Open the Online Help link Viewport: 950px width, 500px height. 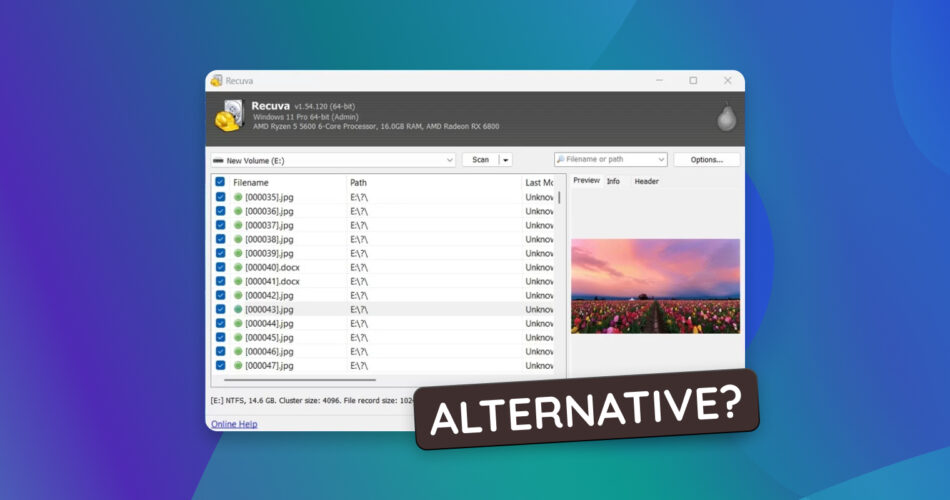(234, 424)
